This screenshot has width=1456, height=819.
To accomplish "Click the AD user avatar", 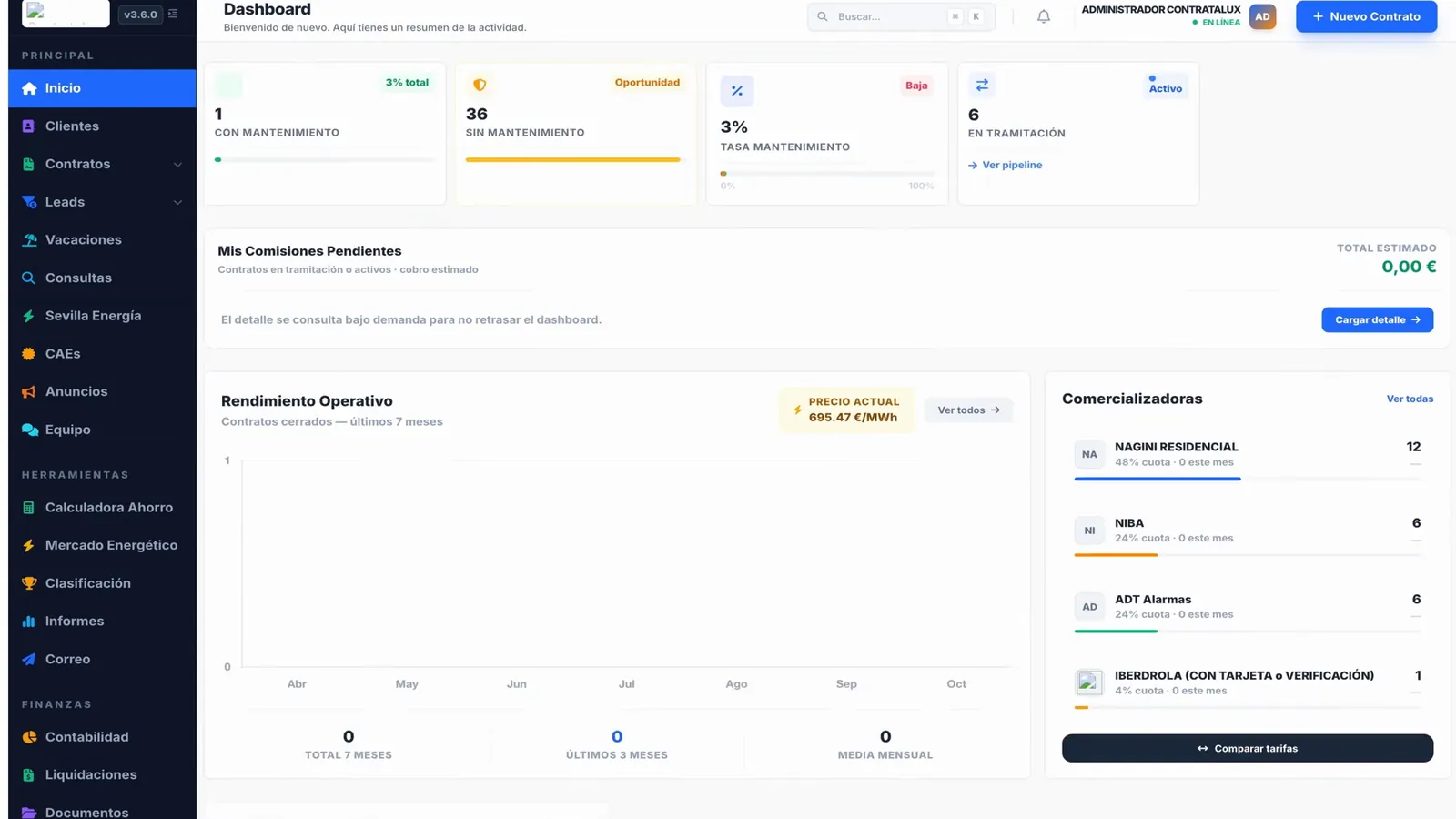I will [1262, 16].
